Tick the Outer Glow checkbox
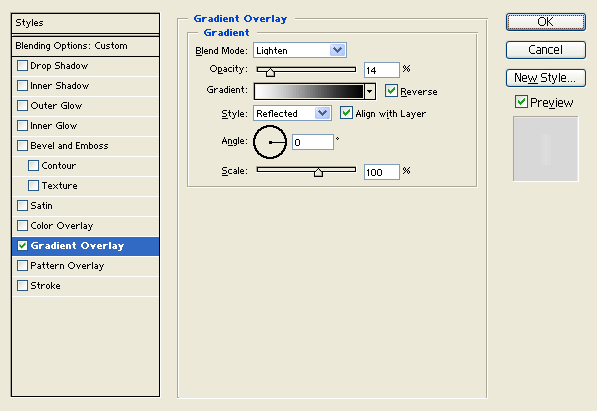 click(x=22, y=106)
